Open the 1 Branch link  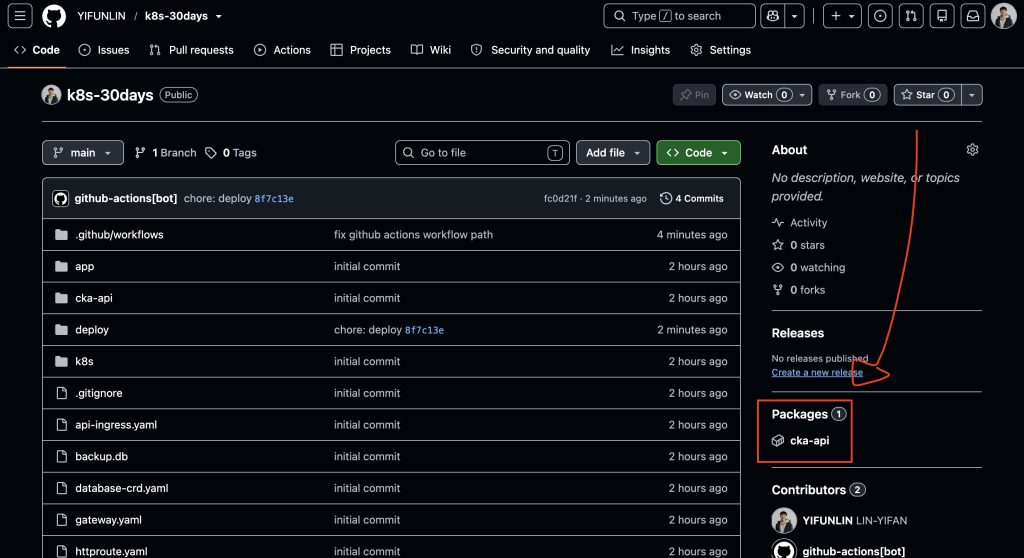(165, 152)
